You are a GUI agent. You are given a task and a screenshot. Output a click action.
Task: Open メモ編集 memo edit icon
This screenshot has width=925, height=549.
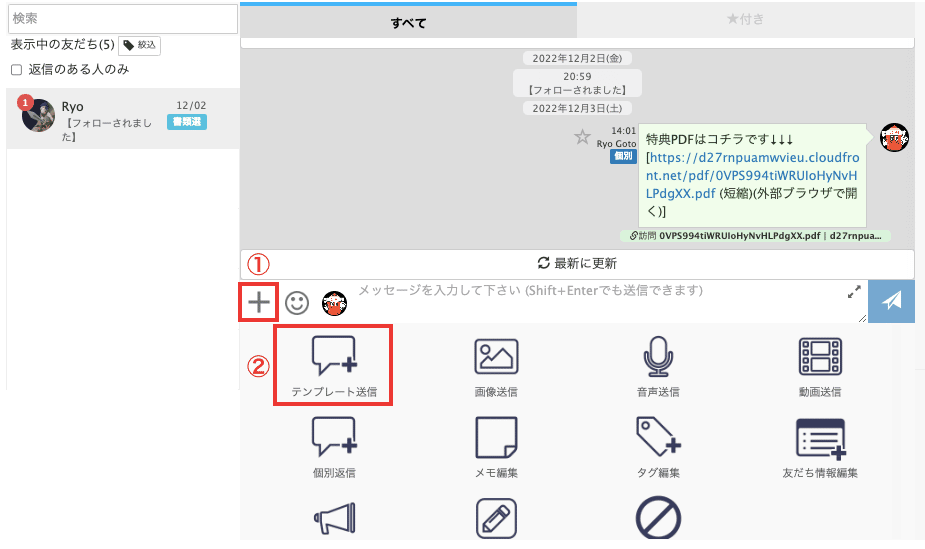click(496, 447)
